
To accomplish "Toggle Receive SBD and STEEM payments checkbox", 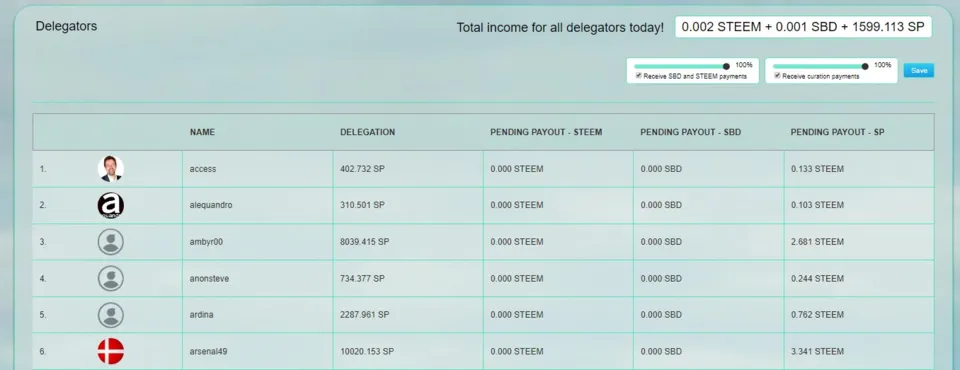I will click(639, 76).
